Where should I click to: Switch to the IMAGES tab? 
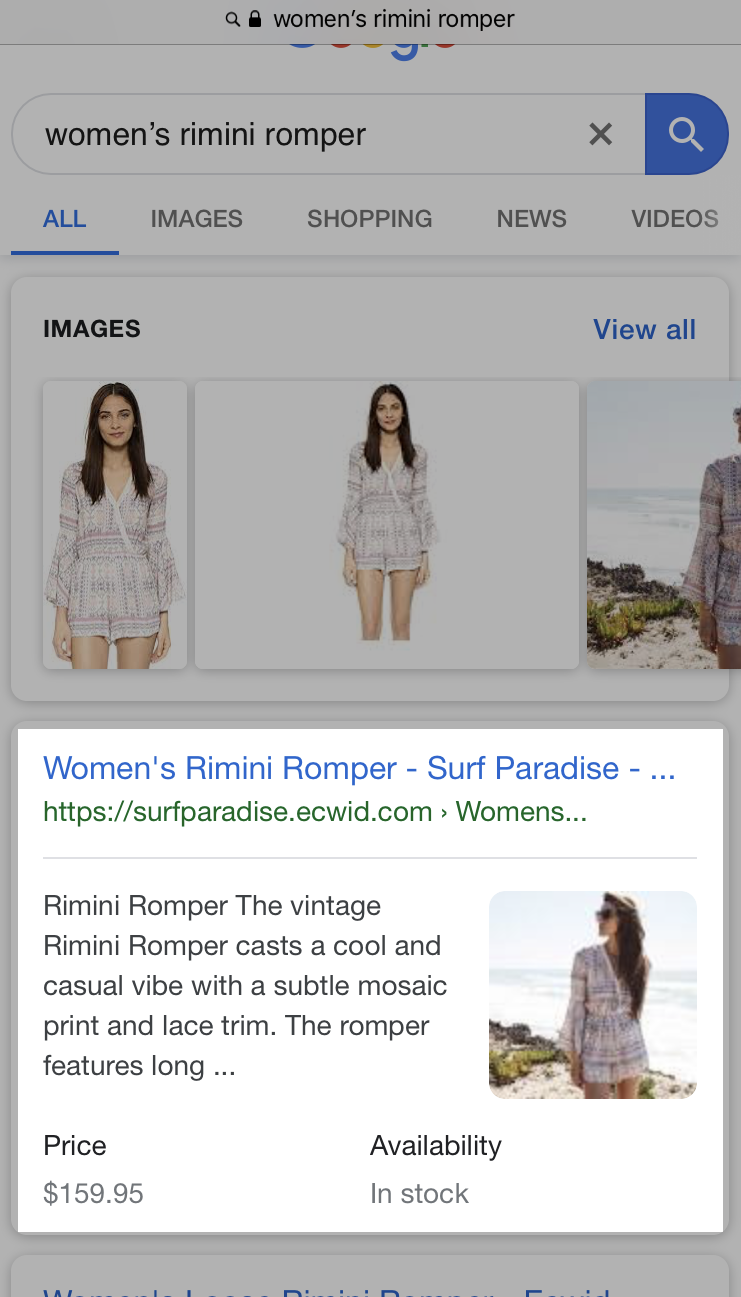(x=196, y=219)
